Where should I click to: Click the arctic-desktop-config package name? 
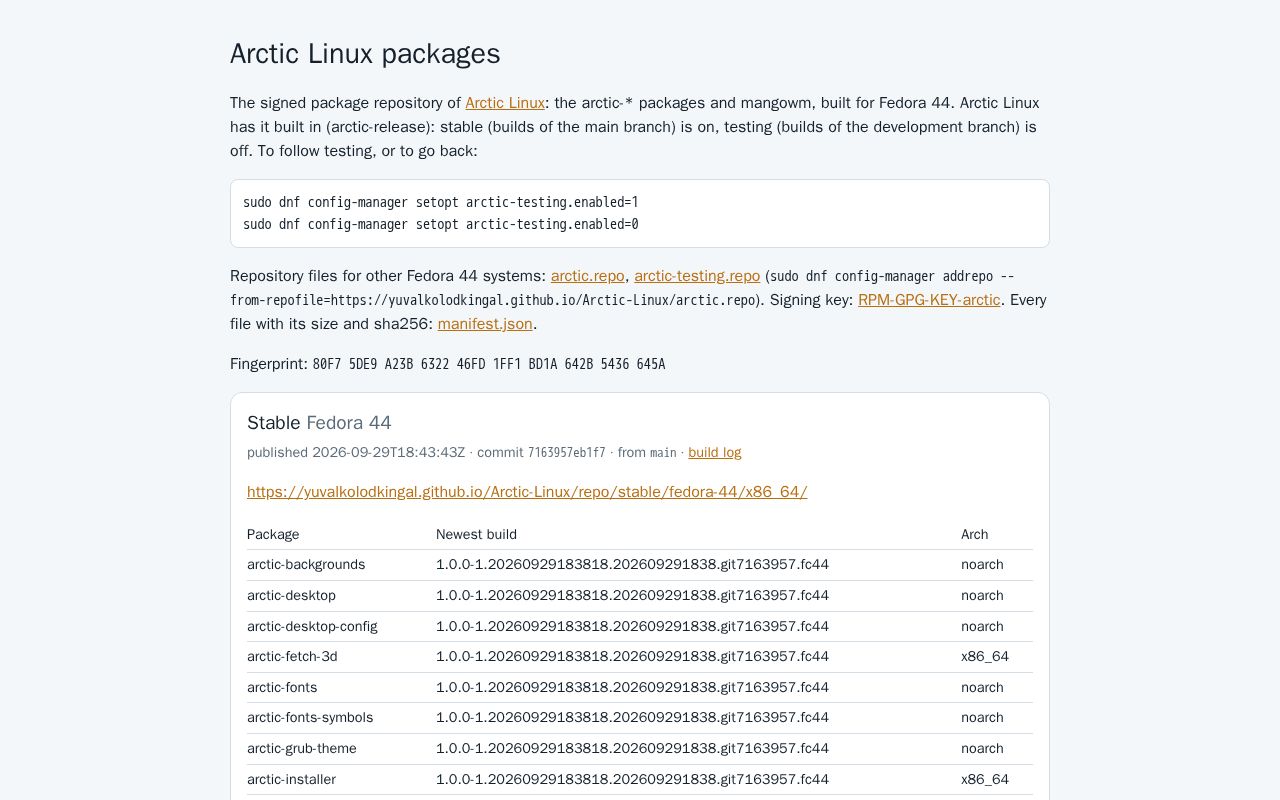pyautogui.click(x=312, y=626)
